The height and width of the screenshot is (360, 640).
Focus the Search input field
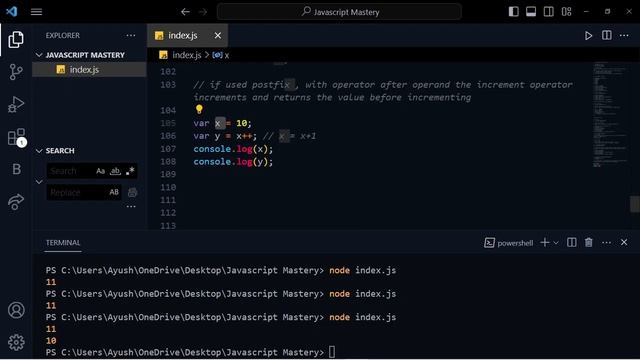click(92, 171)
